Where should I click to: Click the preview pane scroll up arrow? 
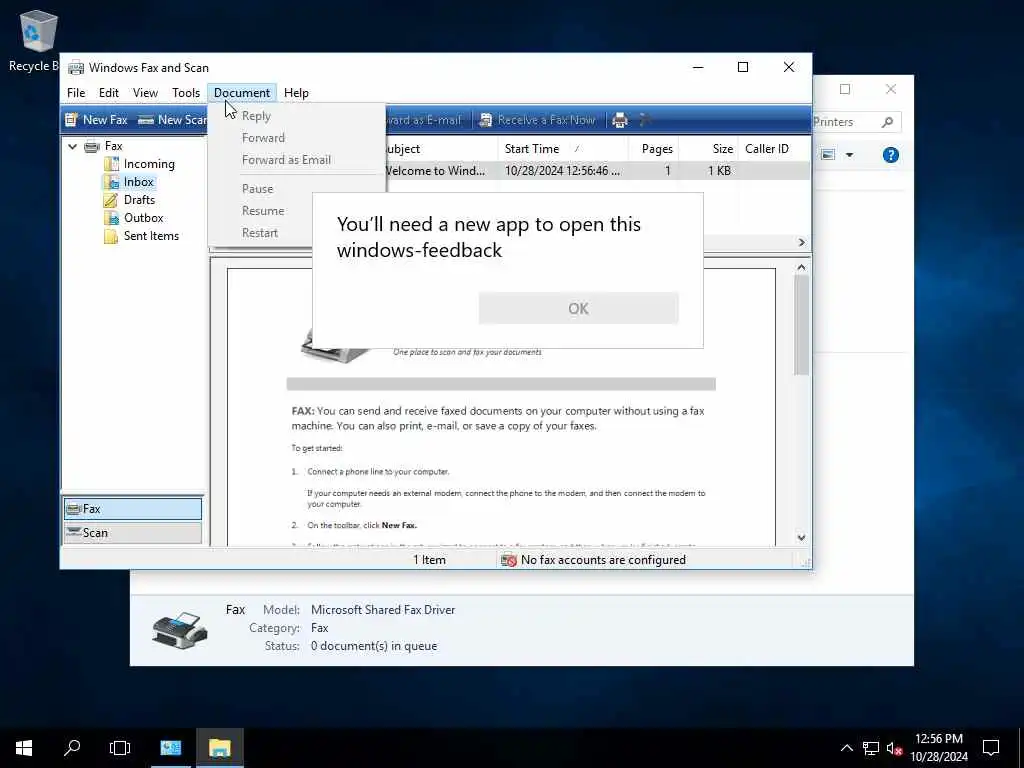[x=801, y=267]
